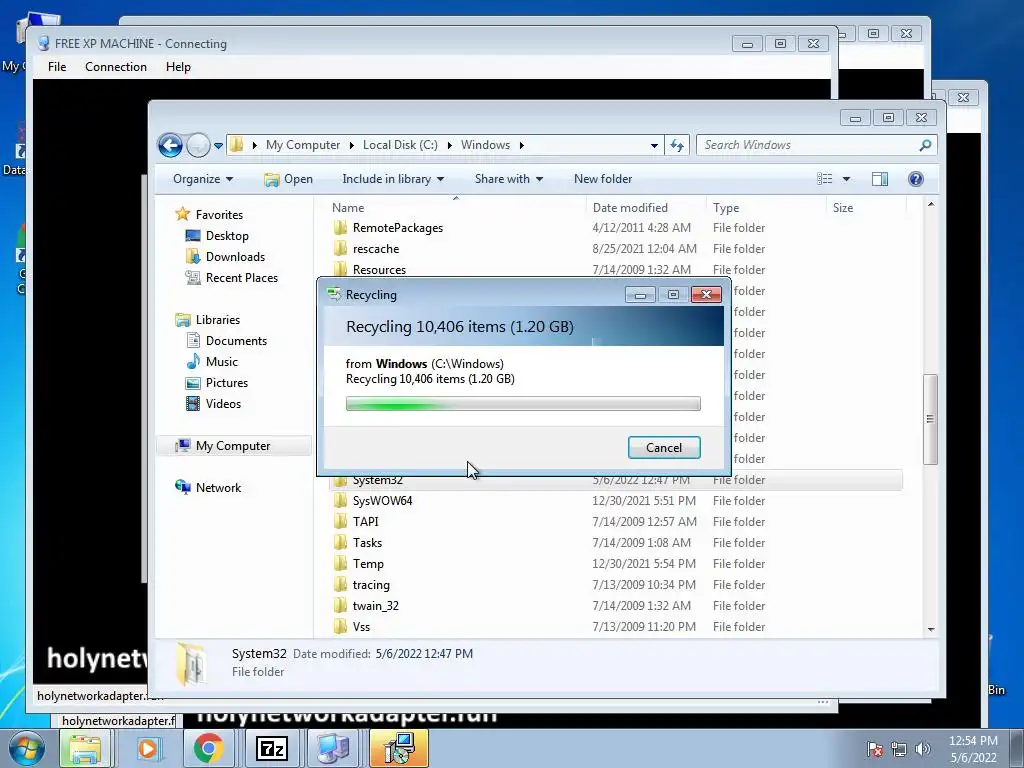
Task: Click Local Disk (C:) breadcrumb
Action: point(400,145)
